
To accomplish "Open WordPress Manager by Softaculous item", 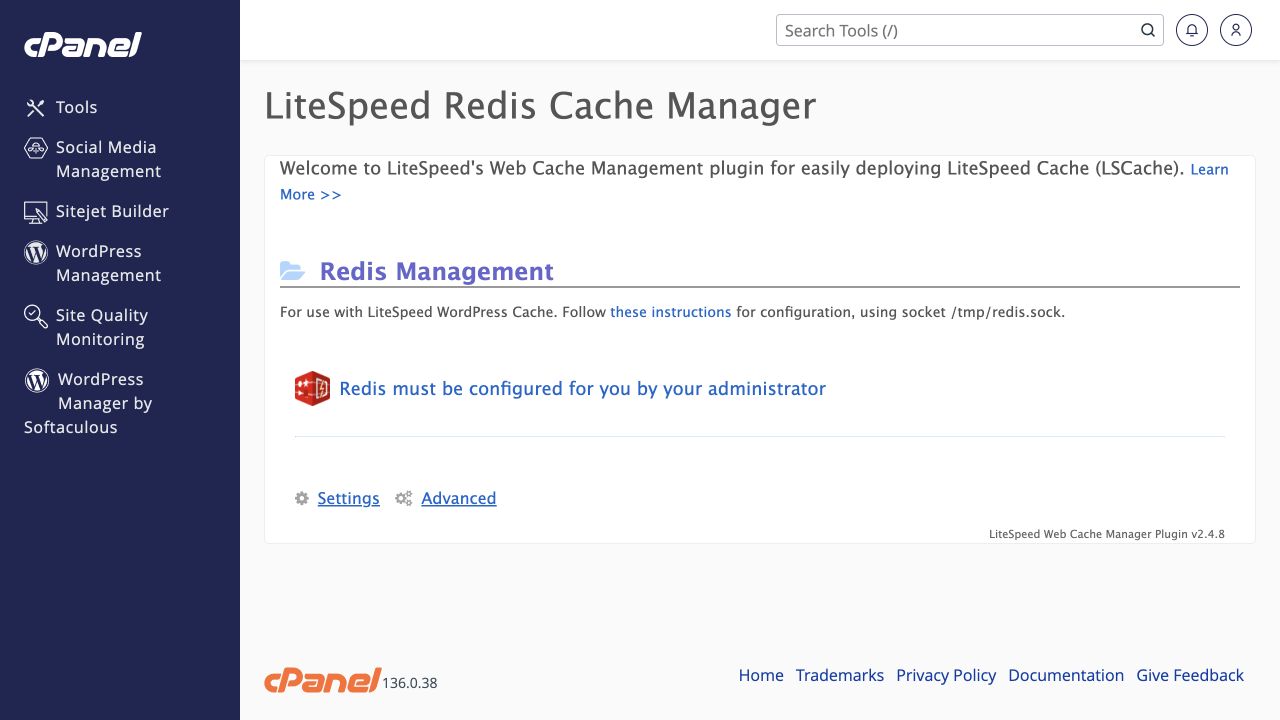I will tap(88, 403).
